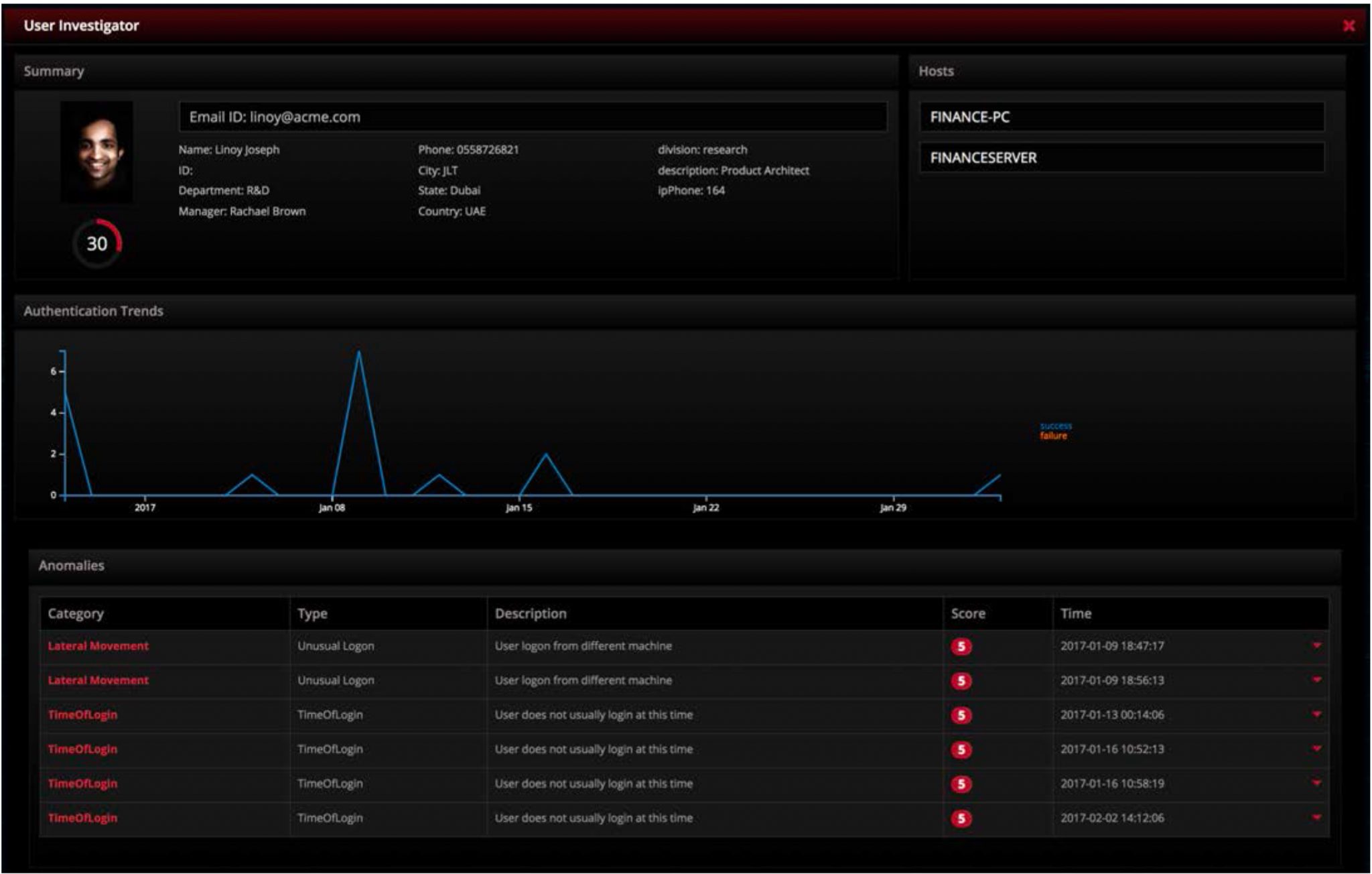Toggle the success series in chart legend
The height and width of the screenshot is (874, 1372).
1056,426
